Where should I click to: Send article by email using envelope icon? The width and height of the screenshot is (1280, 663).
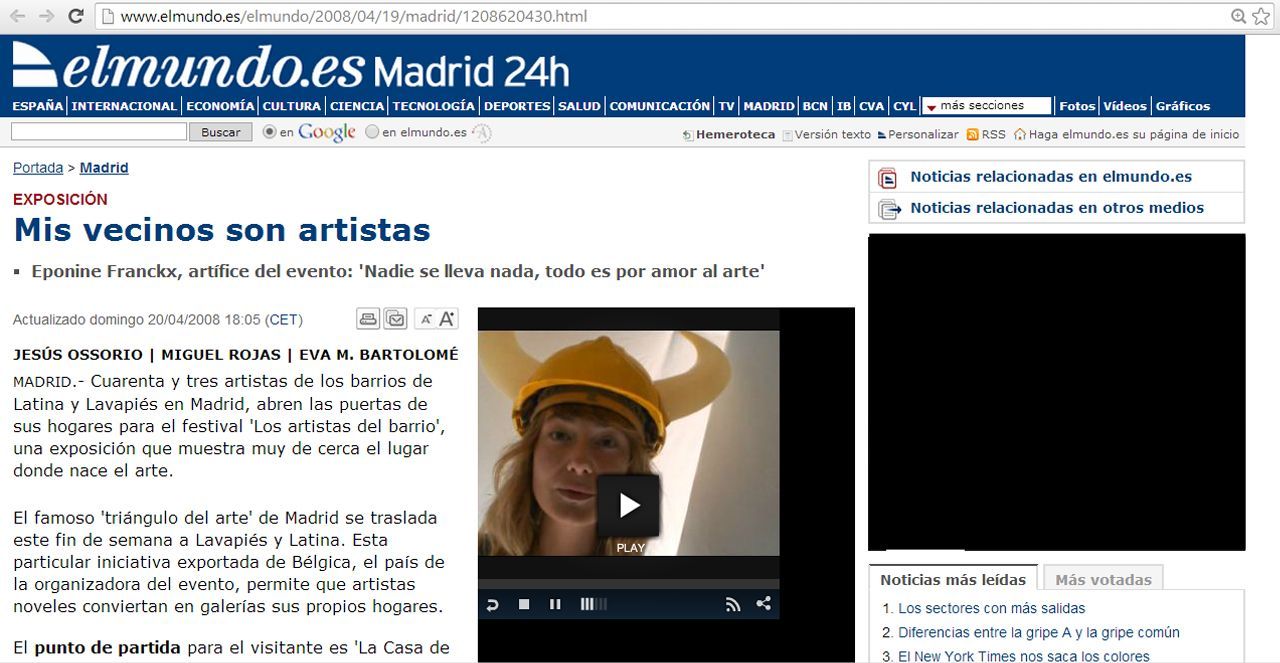tap(395, 319)
